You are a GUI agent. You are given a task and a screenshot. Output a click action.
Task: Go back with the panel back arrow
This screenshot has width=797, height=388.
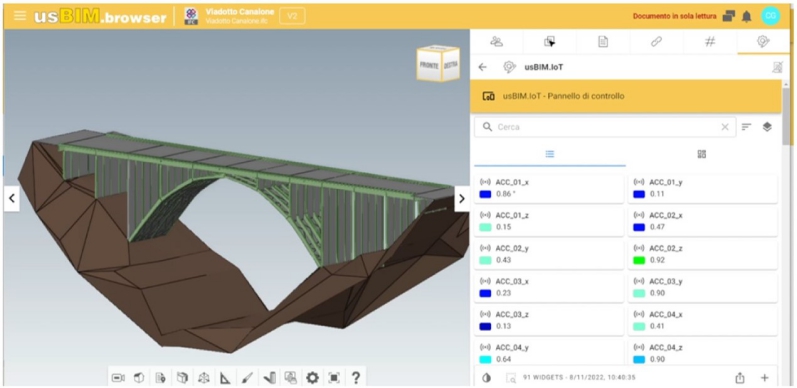(x=483, y=67)
